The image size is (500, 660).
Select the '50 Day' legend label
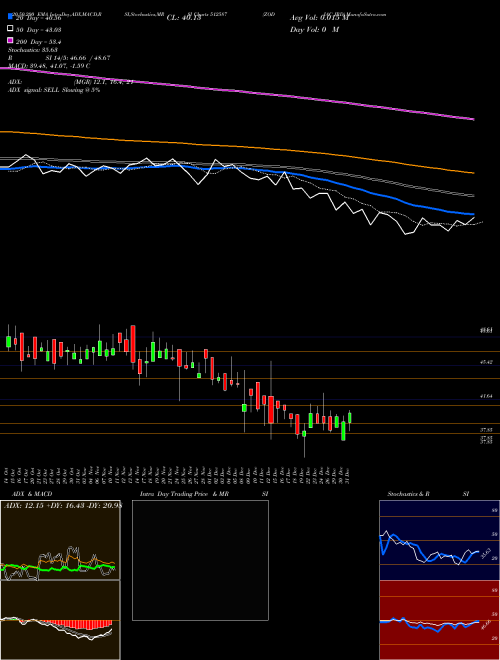38,30
